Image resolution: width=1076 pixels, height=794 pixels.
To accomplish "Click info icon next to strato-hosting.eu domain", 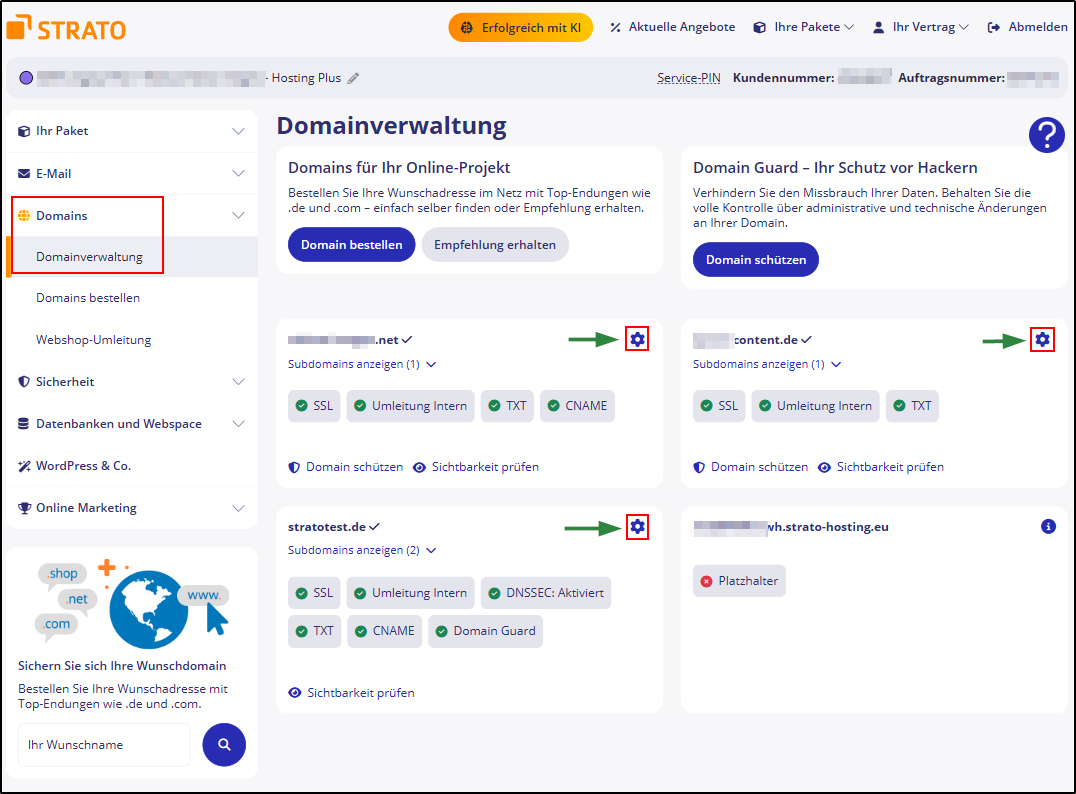I will (1048, 526).
